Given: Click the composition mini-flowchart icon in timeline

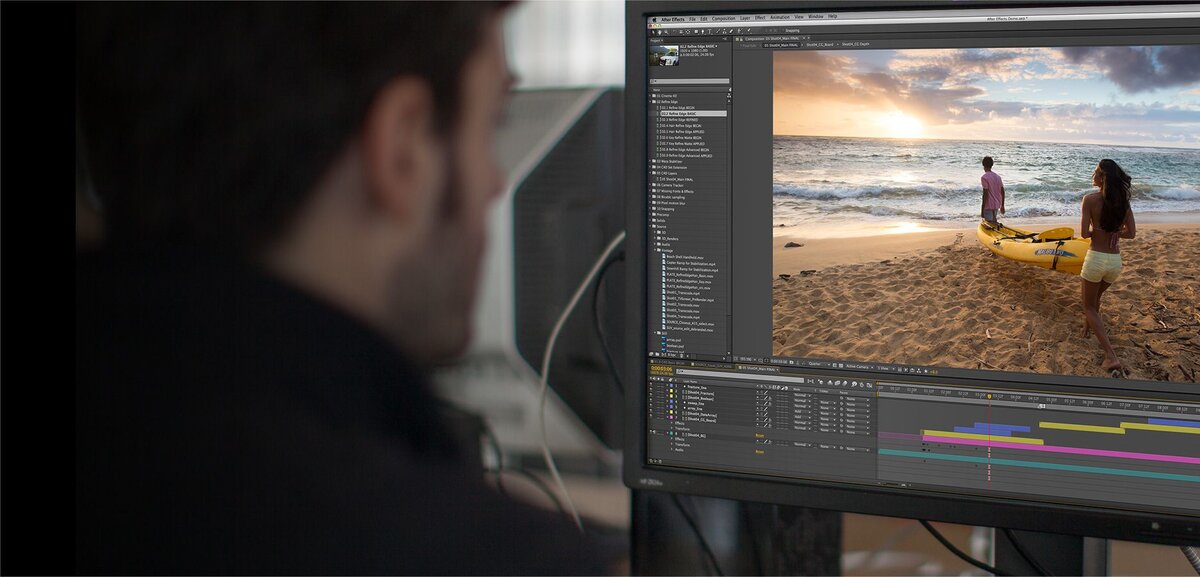Looking at the screenshot, I should point(811,381).
